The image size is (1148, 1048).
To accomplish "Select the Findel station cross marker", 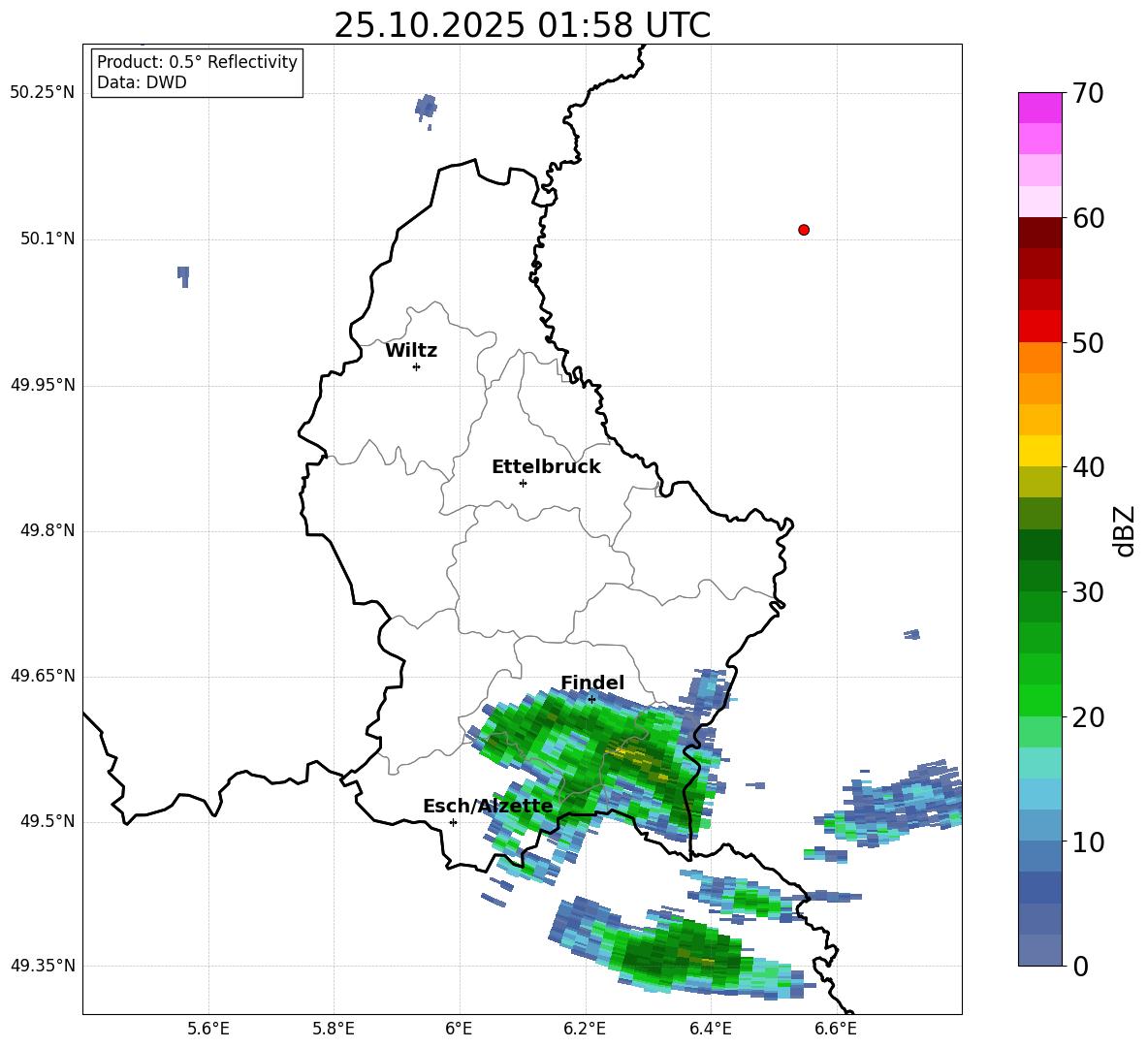I will (x=591, y=700).
